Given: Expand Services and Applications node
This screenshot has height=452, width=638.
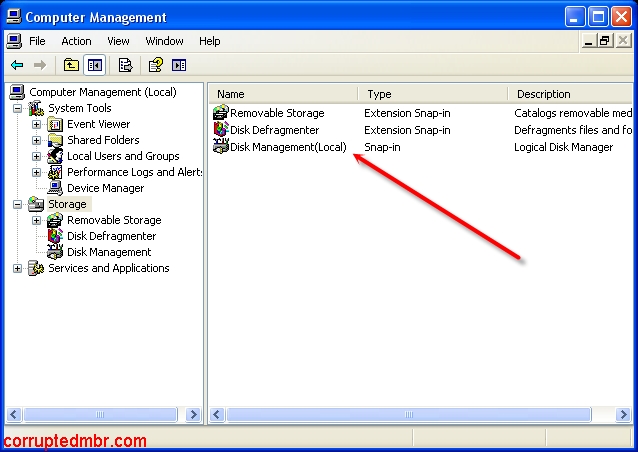Looking at the screenshot, I should coord(18,268).
